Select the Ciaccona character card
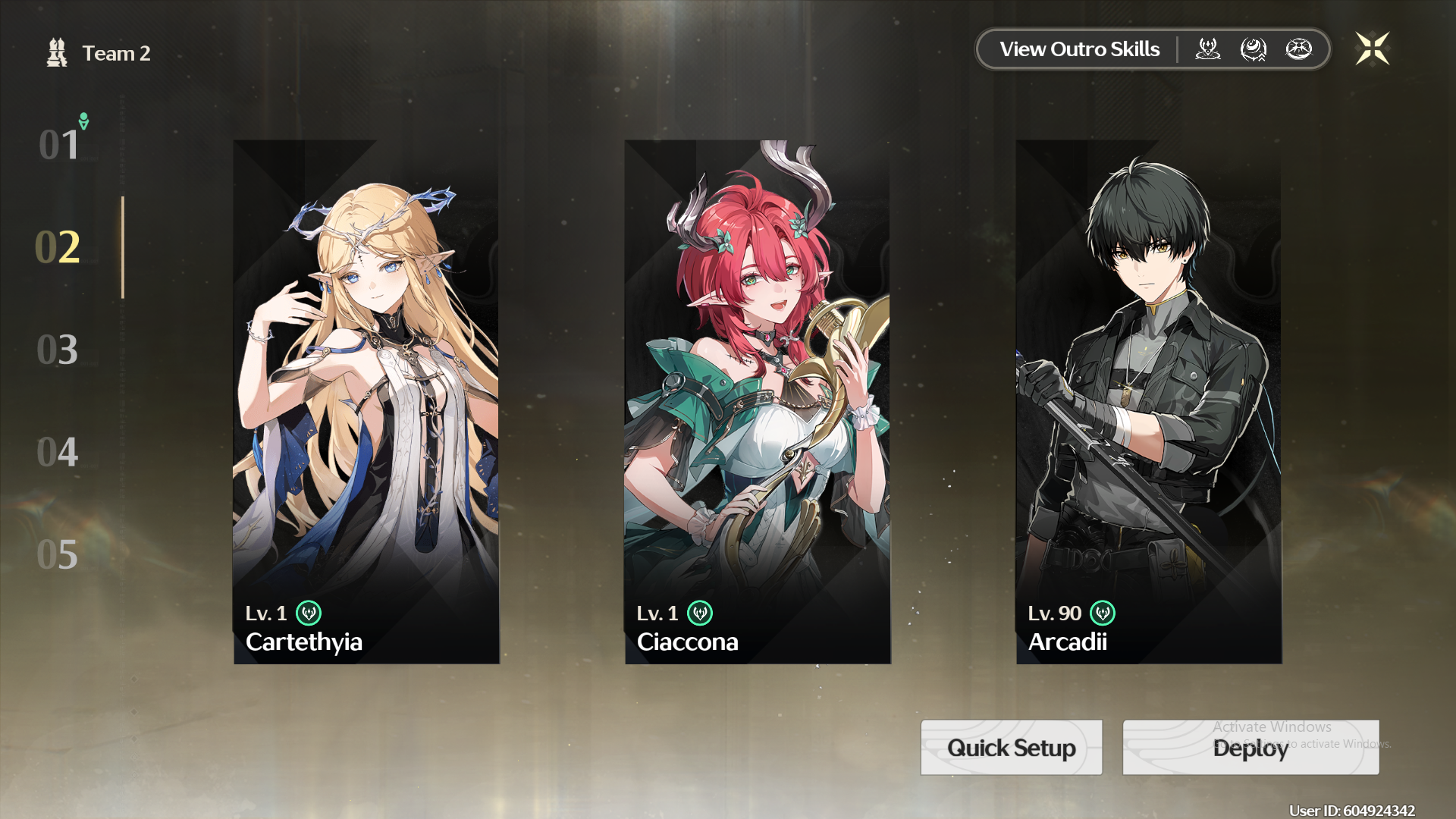1456x819 pixels. [758, 402]
